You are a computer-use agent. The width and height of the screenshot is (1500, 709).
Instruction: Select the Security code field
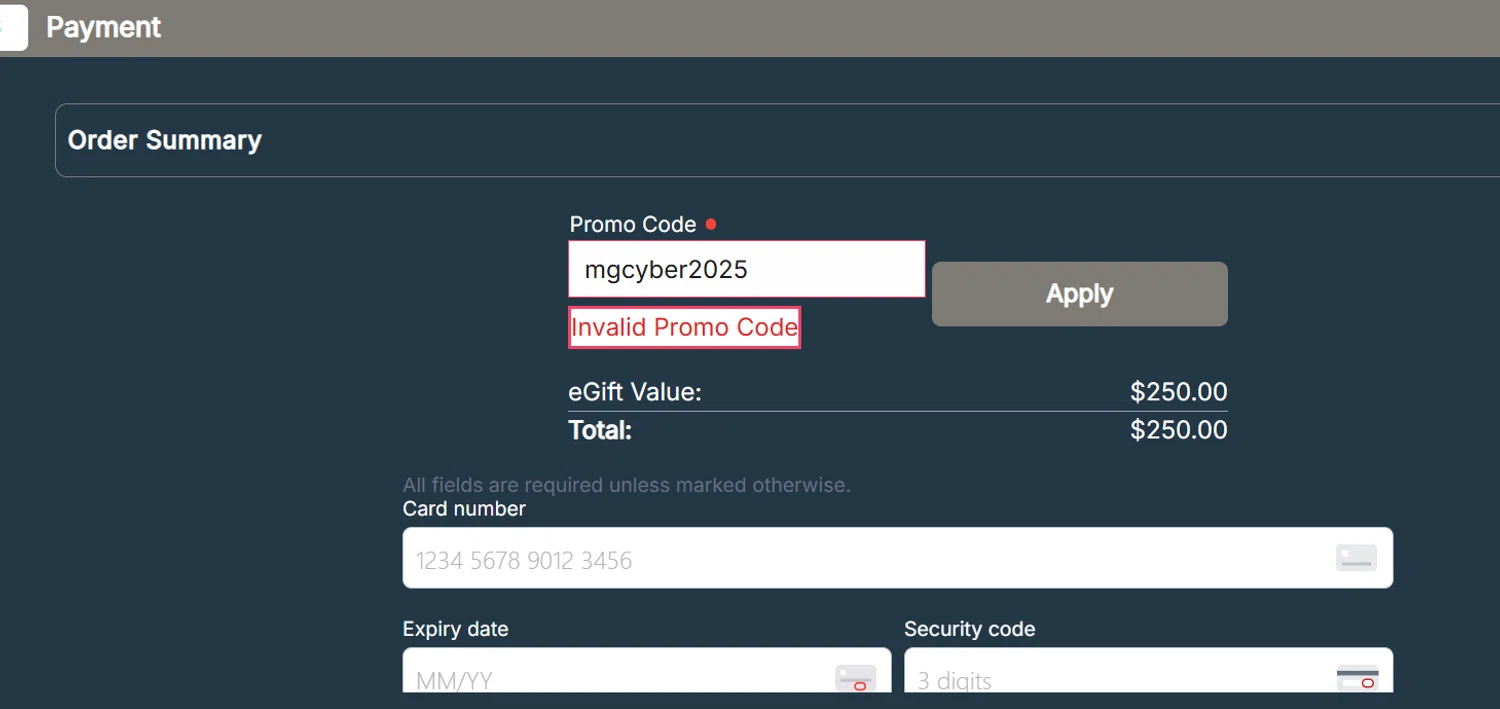(x=1148, y=671)
